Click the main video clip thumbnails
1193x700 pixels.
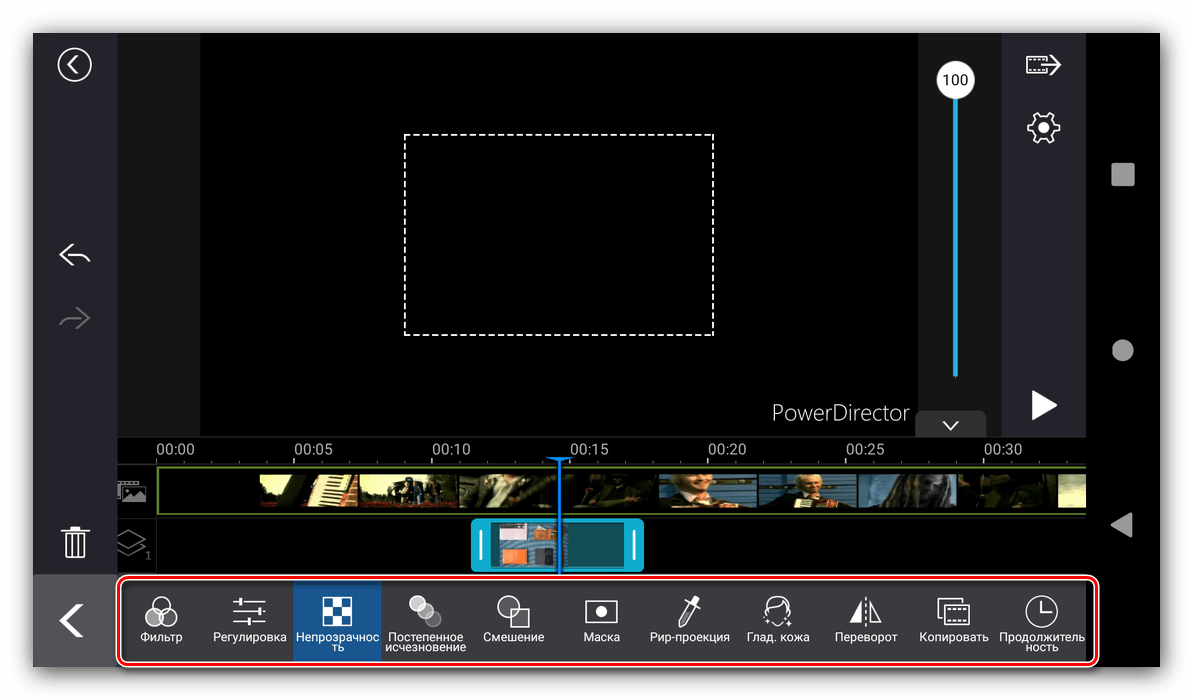click(622, 491)
